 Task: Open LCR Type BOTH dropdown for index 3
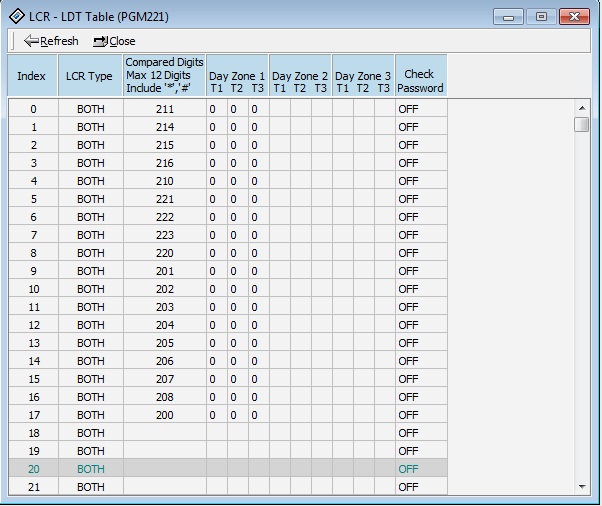[91, 163]
